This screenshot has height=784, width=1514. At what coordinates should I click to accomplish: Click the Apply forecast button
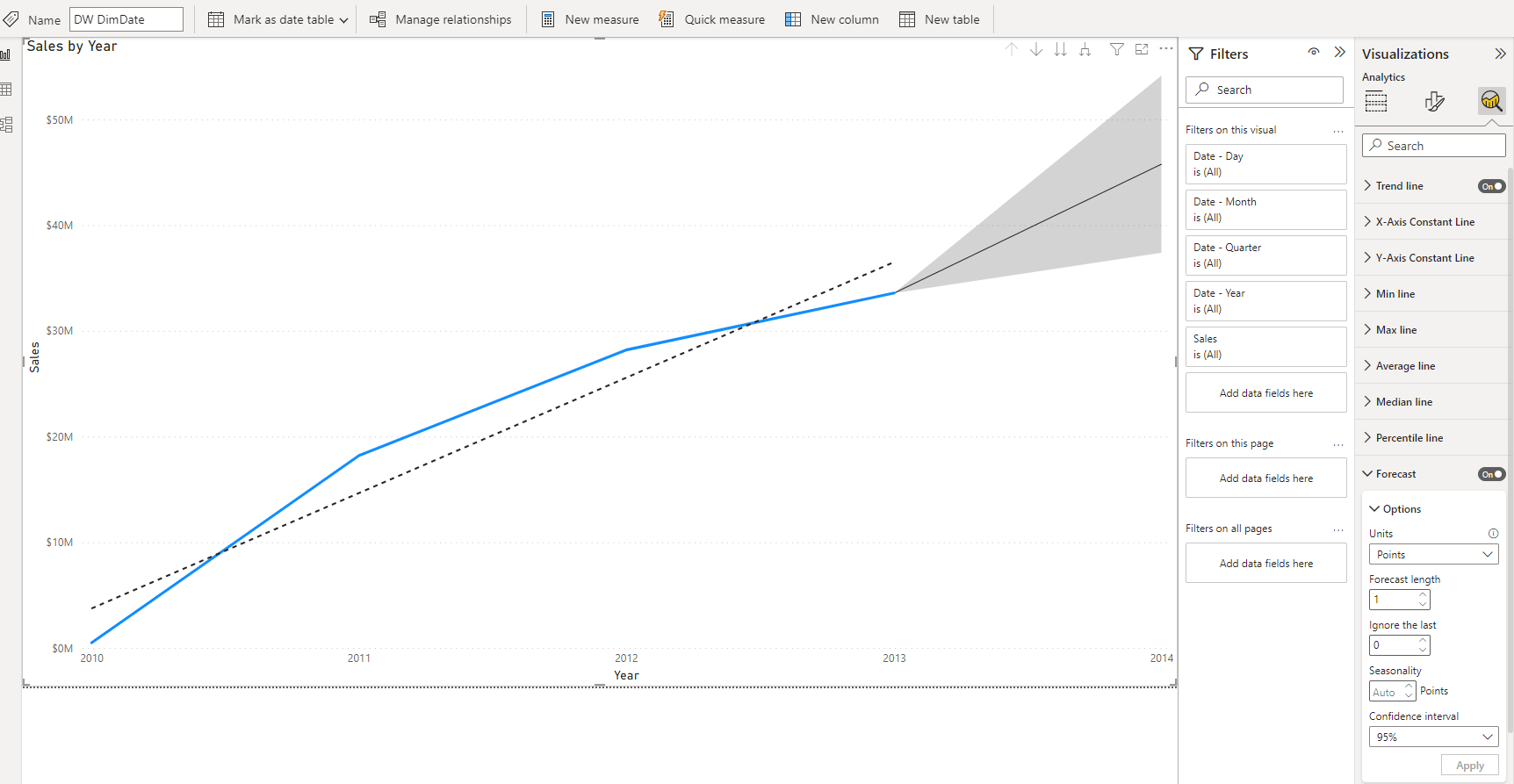pyautogui.click(x=1470, y=766)
